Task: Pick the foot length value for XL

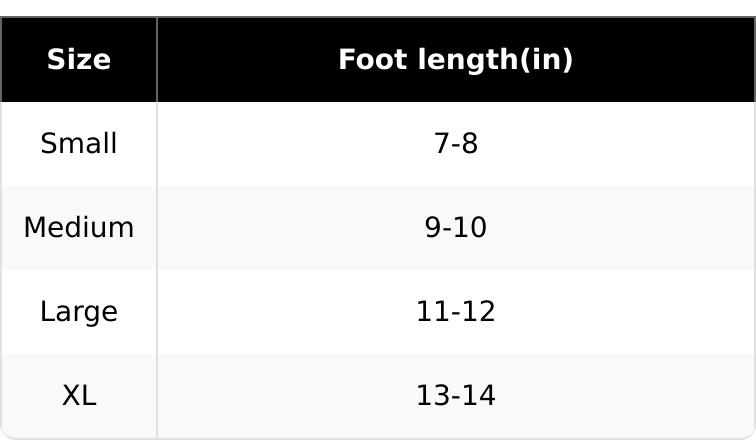Action: (455, 396)
